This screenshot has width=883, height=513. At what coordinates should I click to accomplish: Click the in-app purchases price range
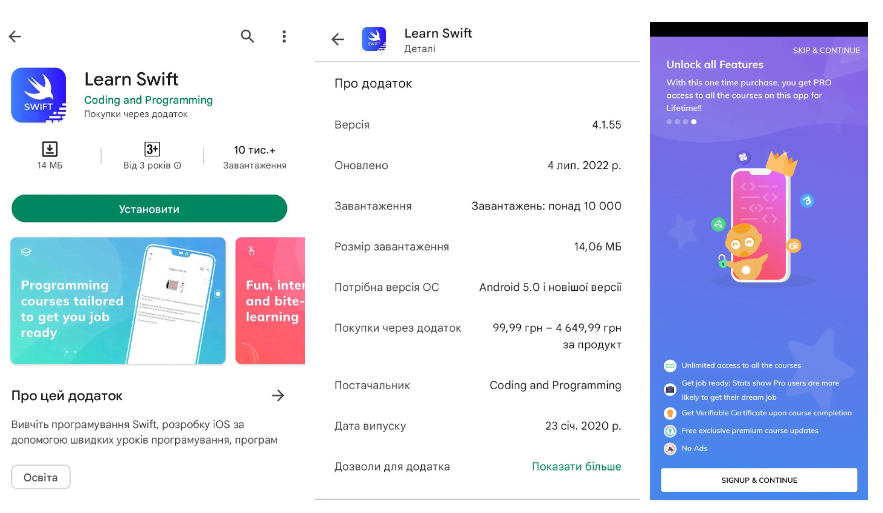pyautogui.click(x=557, y=336)
